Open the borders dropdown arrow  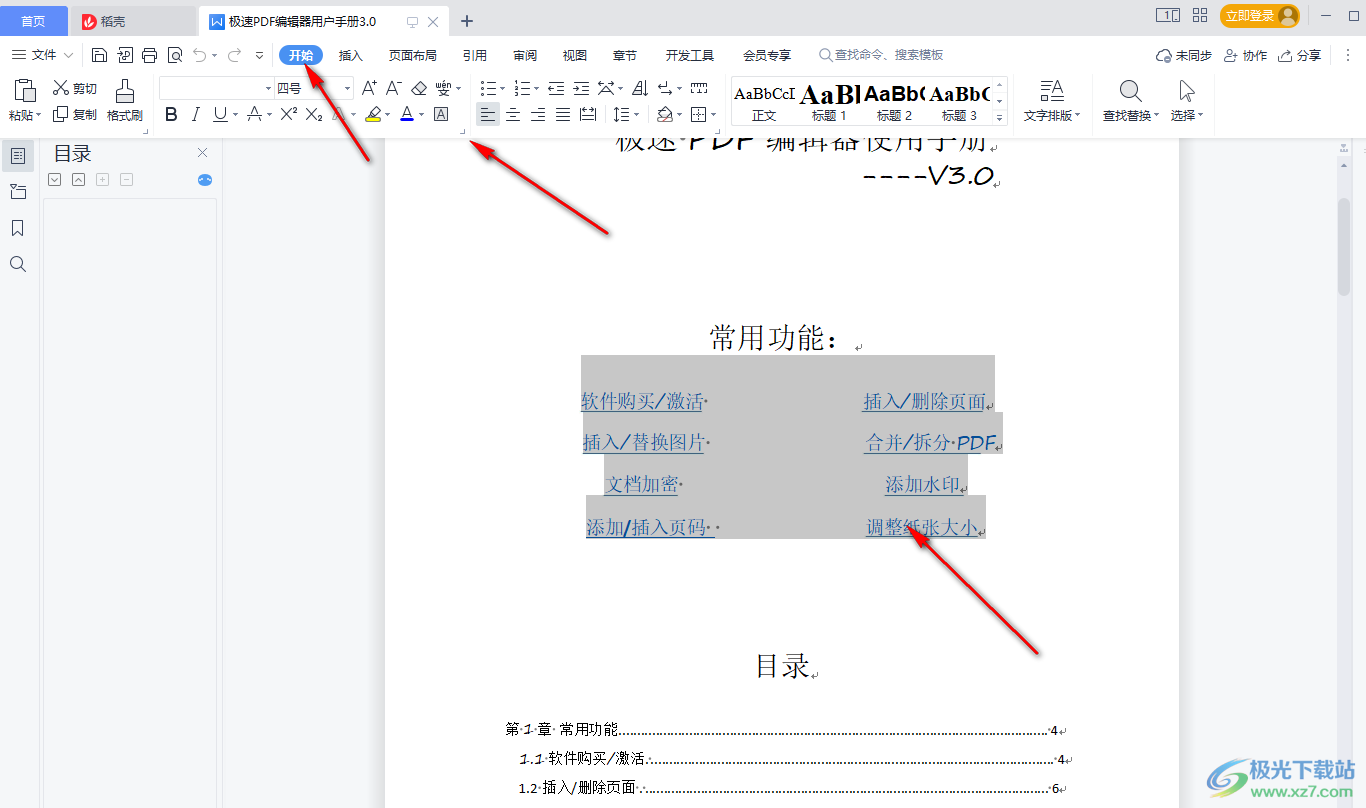tap(713, 115)
